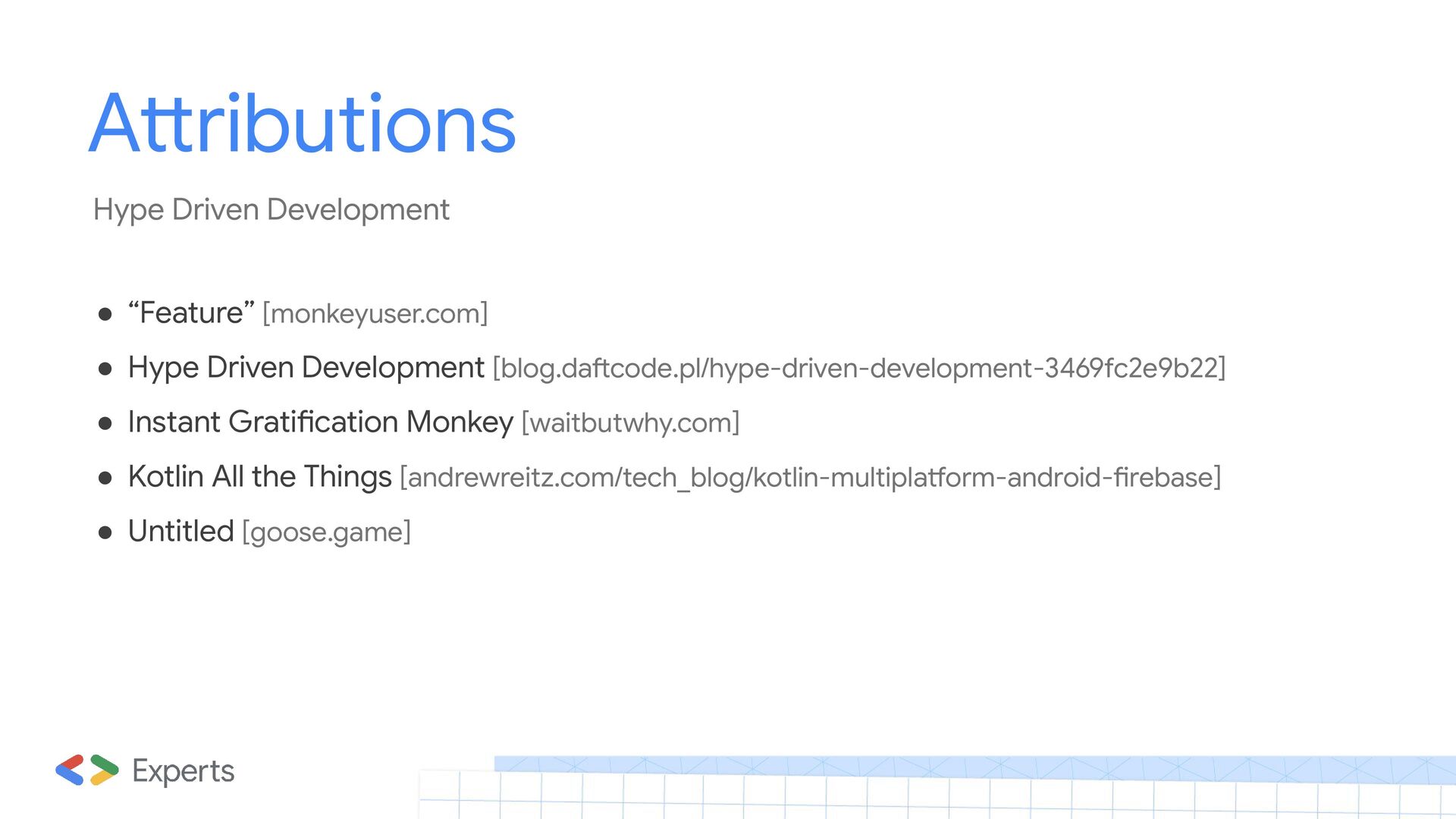Click Kotlin All the Things text
The image size is (1456, 819).
point(259,476)
